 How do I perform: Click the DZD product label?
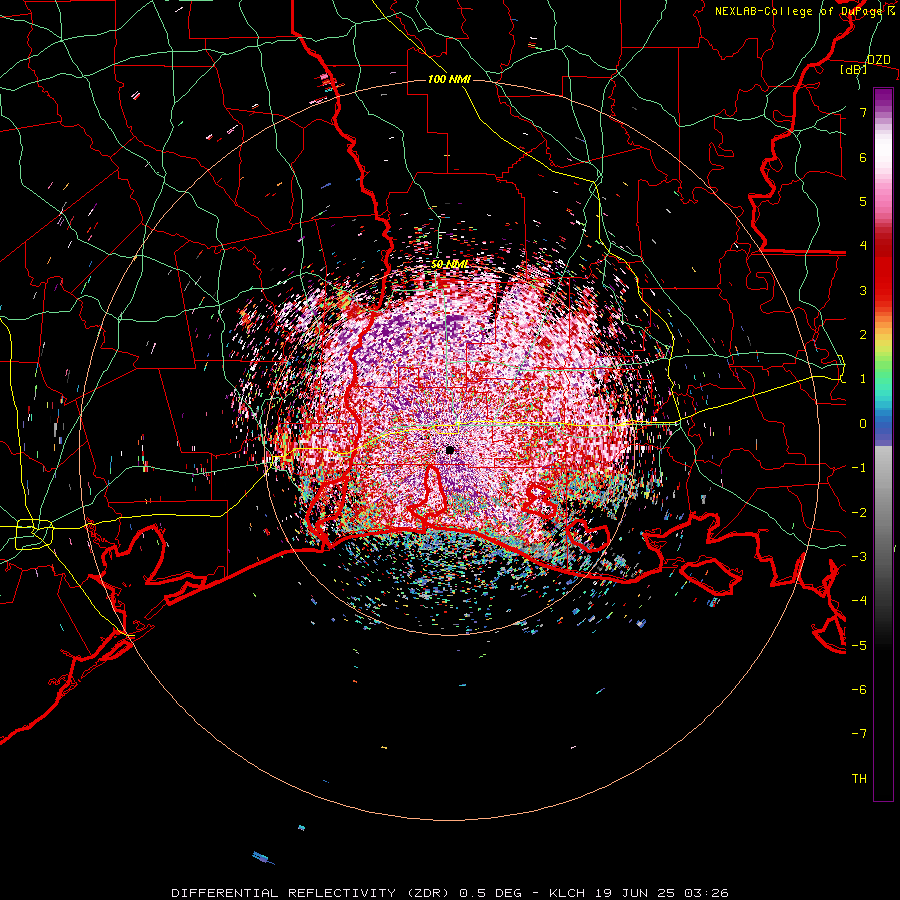878,60
